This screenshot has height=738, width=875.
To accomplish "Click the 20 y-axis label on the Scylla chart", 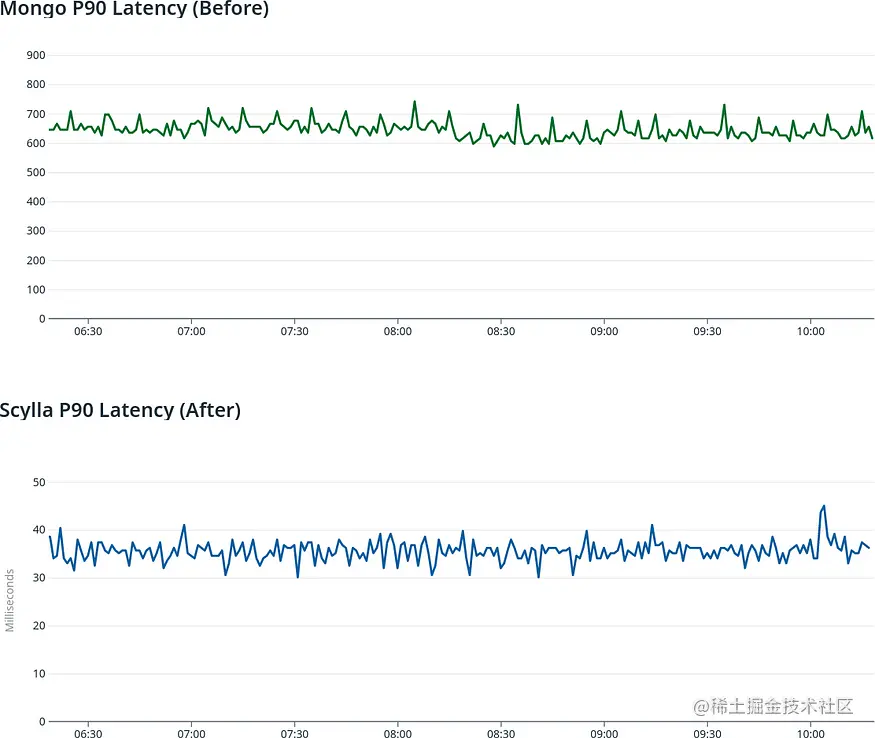I will 39,625.
